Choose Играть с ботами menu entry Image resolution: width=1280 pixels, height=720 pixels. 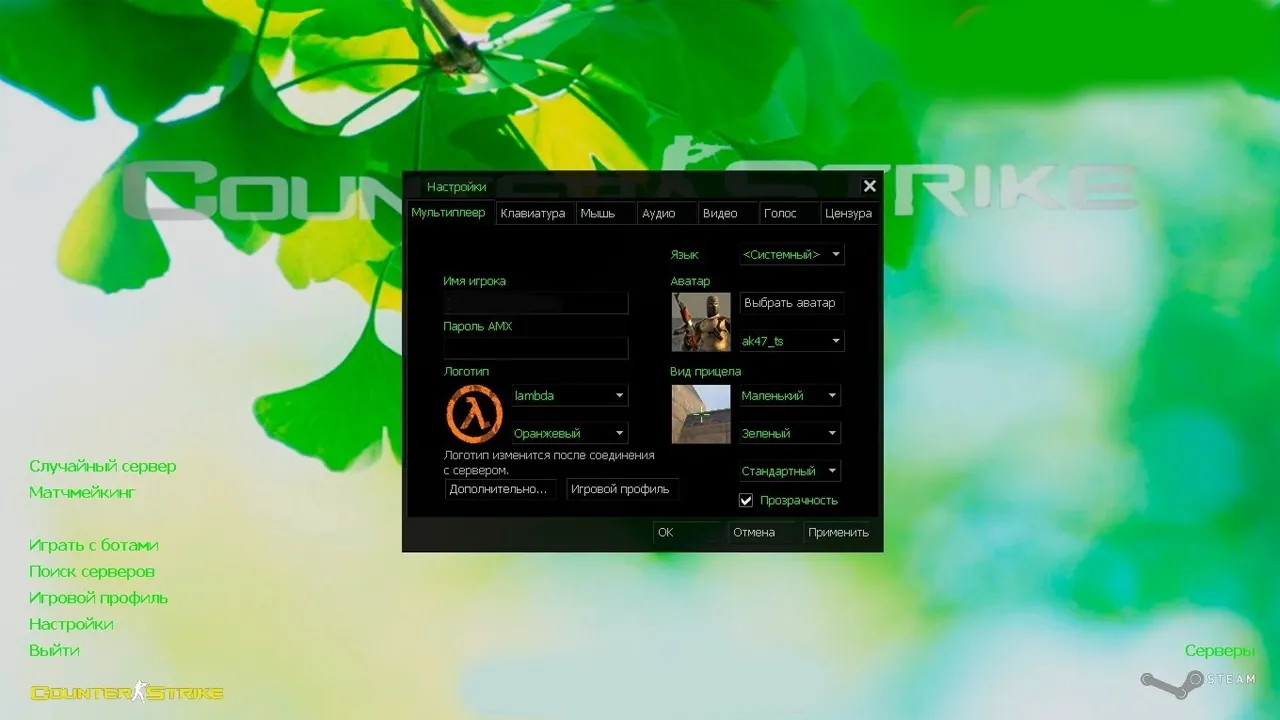pos(94,545)
